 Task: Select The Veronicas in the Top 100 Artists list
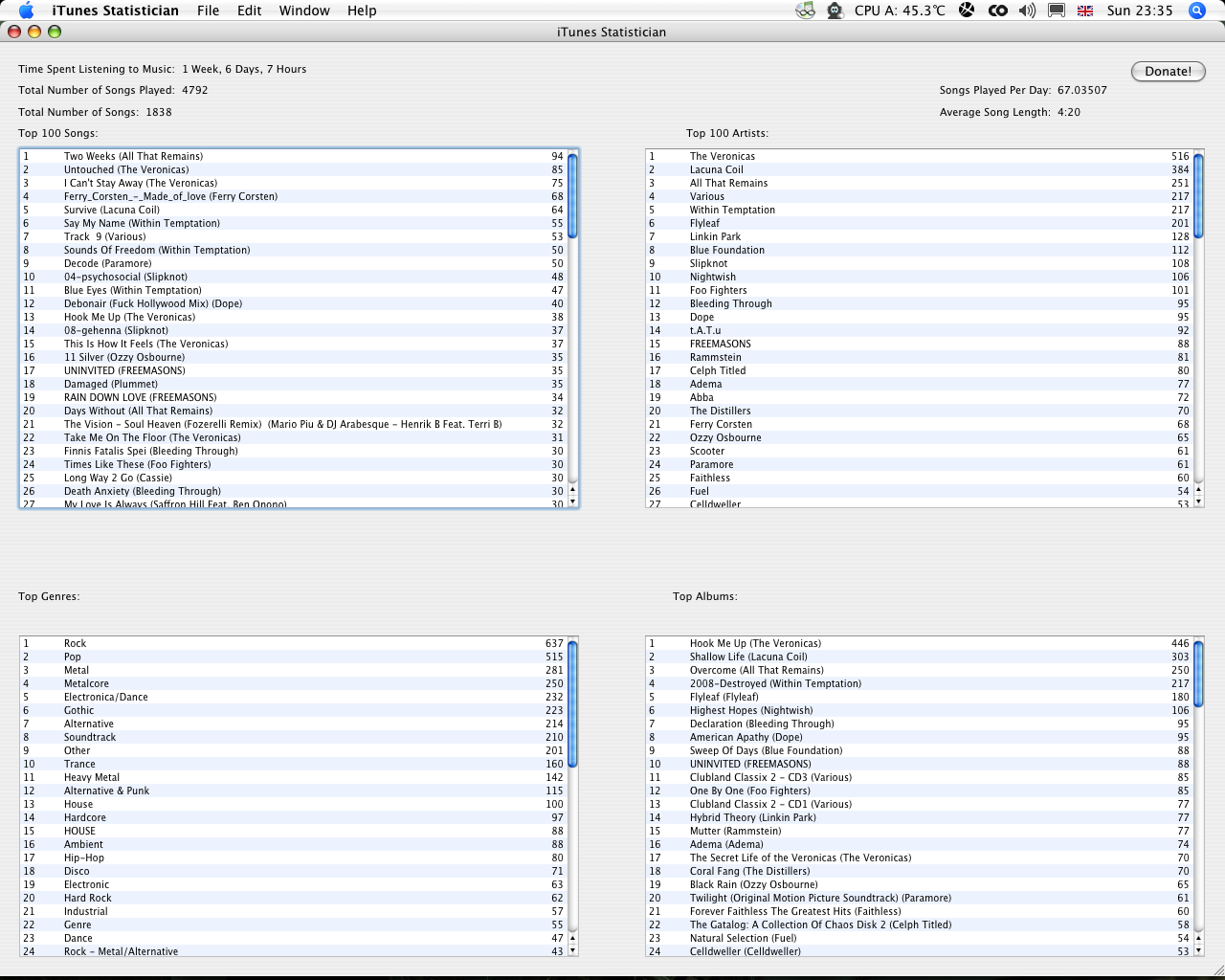[920, 156]
